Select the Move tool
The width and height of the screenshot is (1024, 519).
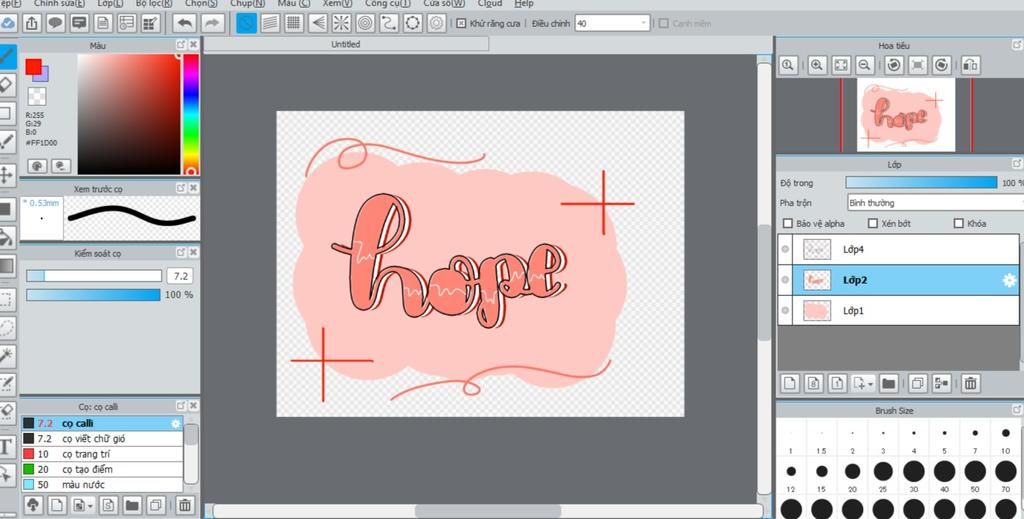tap(7, 175)
